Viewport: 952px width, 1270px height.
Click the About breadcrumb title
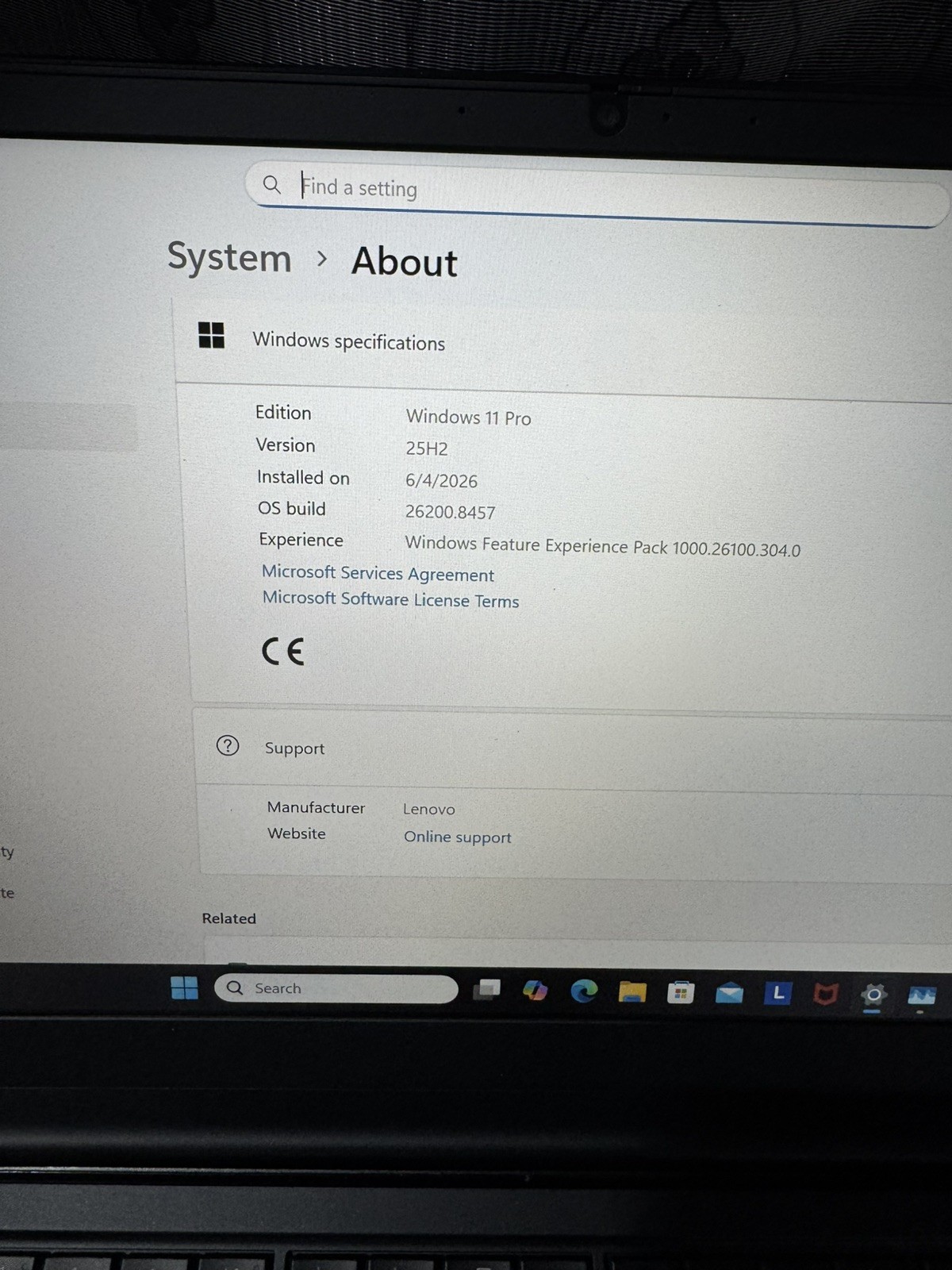tap(405, 261)
